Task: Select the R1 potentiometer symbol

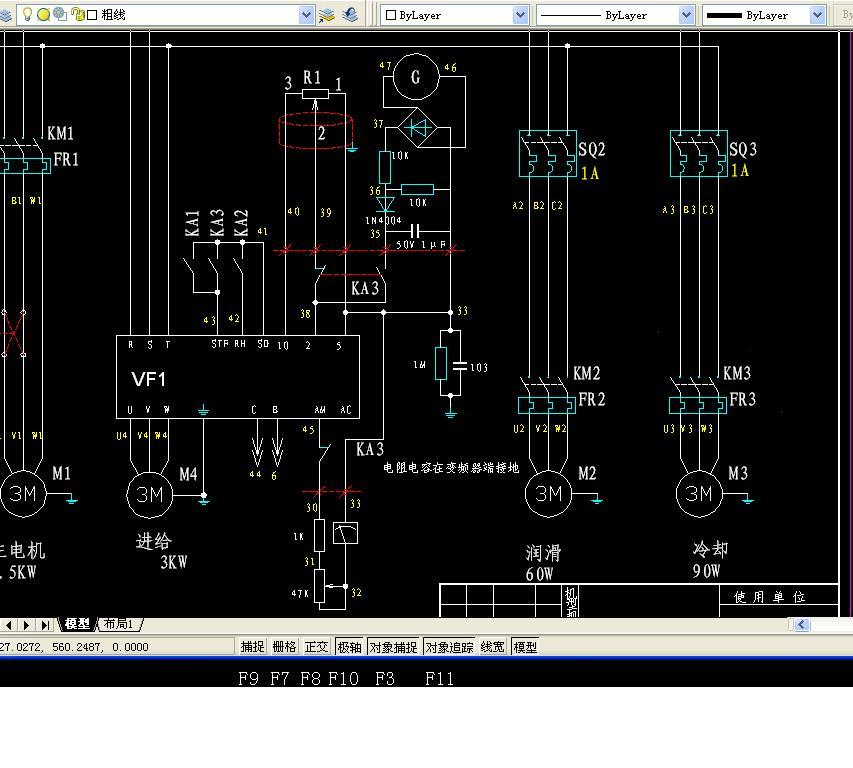Action: click(x=315, y=94)
